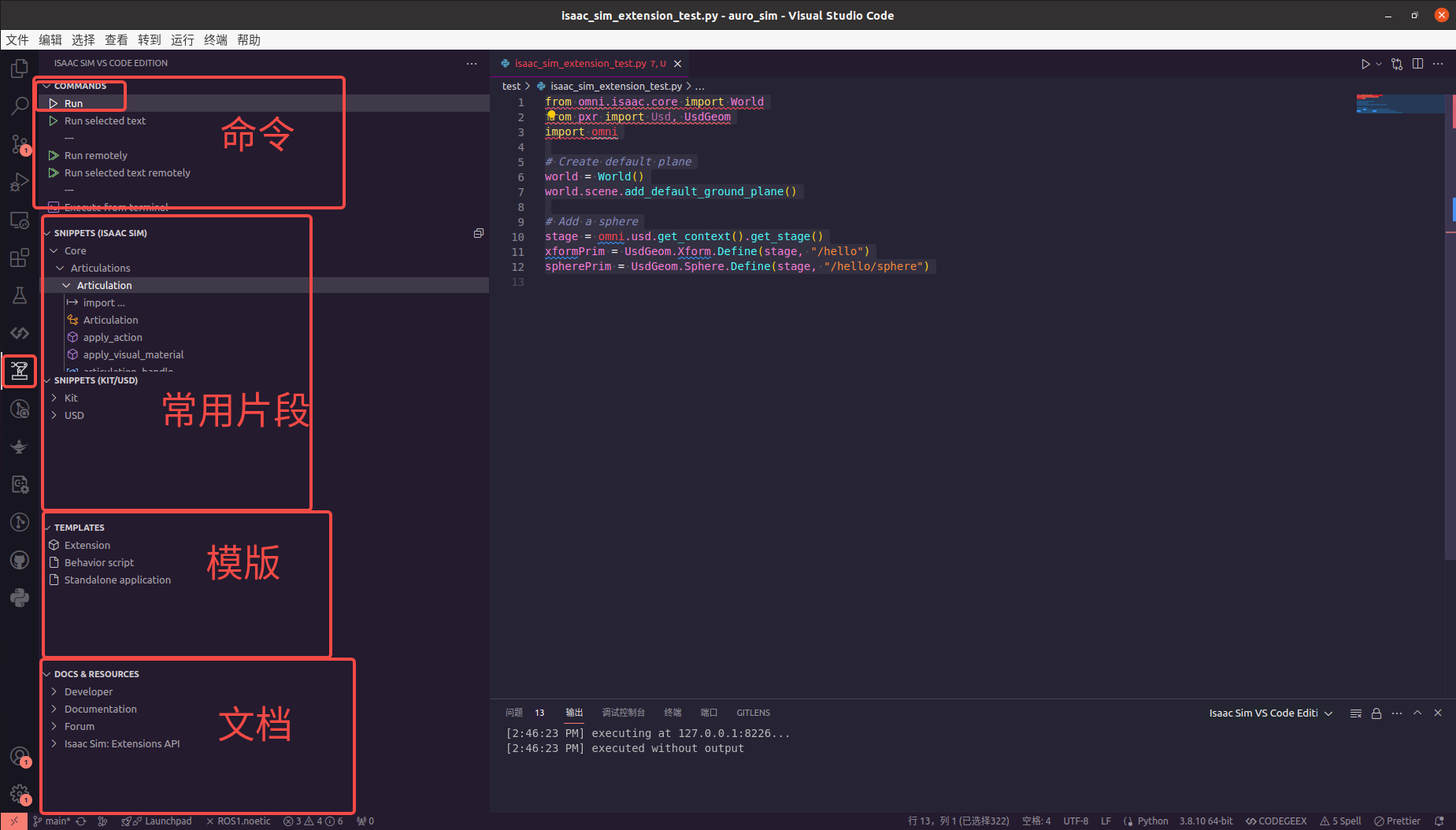Open the GitHub view in activity bar
The height and width of the screenshot is (830, 1456).
pos(20,560)
